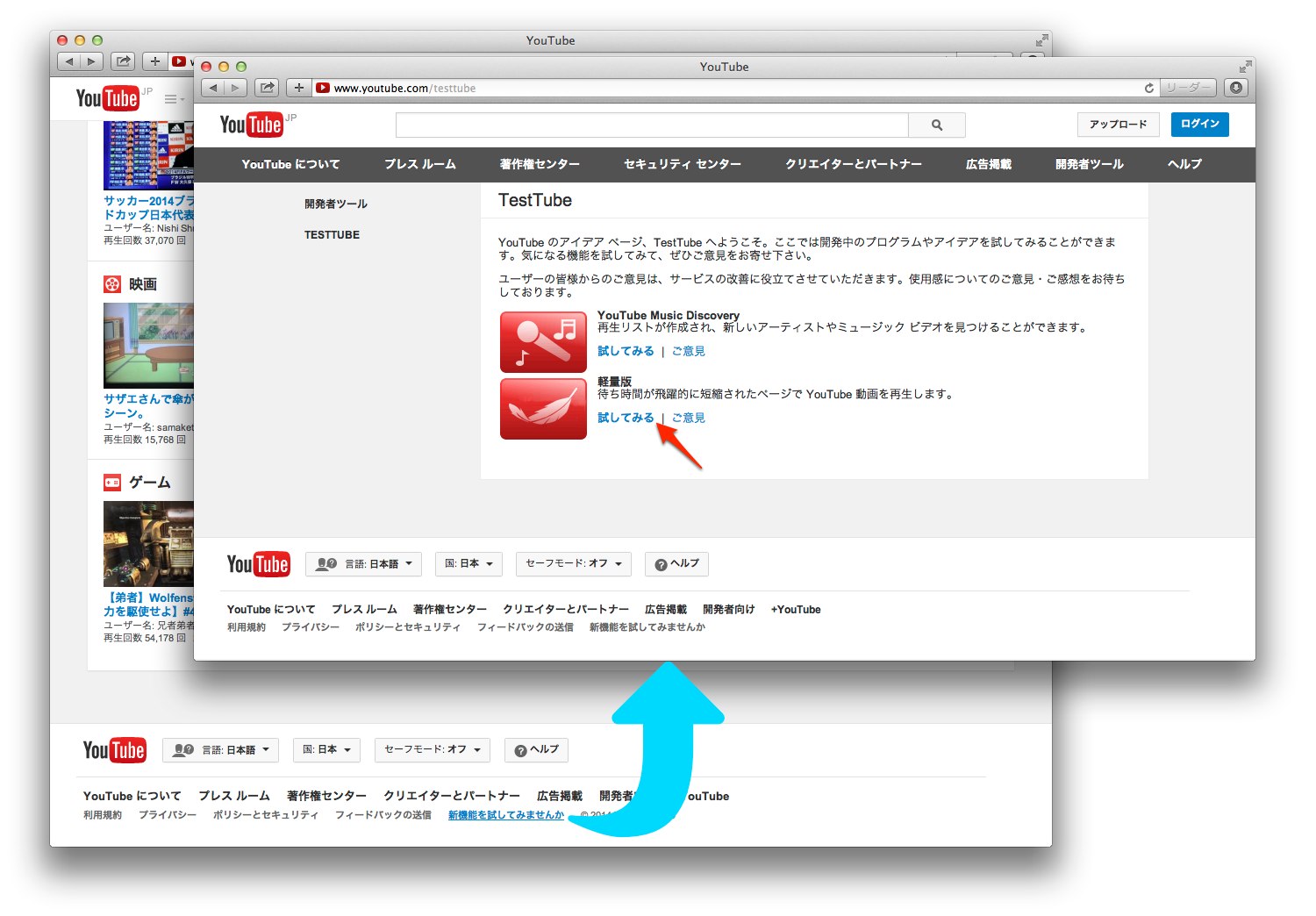Viewport: 1316px width, 916px height.
Task: Click the ヘルプ button in the front footer
Action: pyautogui.click(x=676, y=564)
